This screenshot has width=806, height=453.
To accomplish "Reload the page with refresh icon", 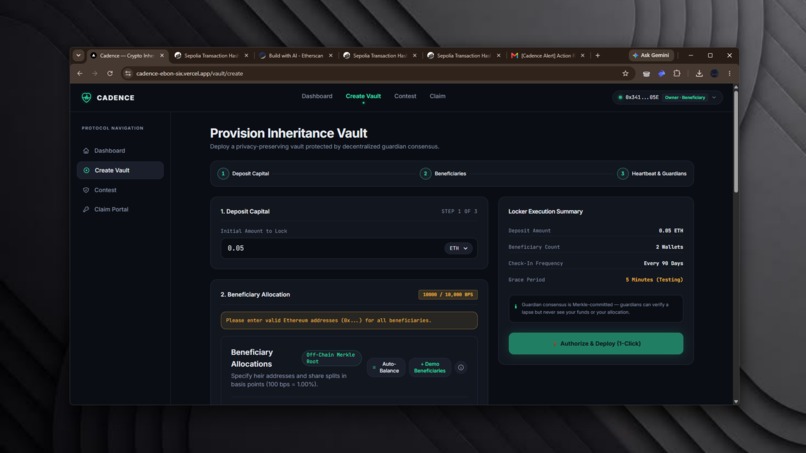I will point(109,74).
